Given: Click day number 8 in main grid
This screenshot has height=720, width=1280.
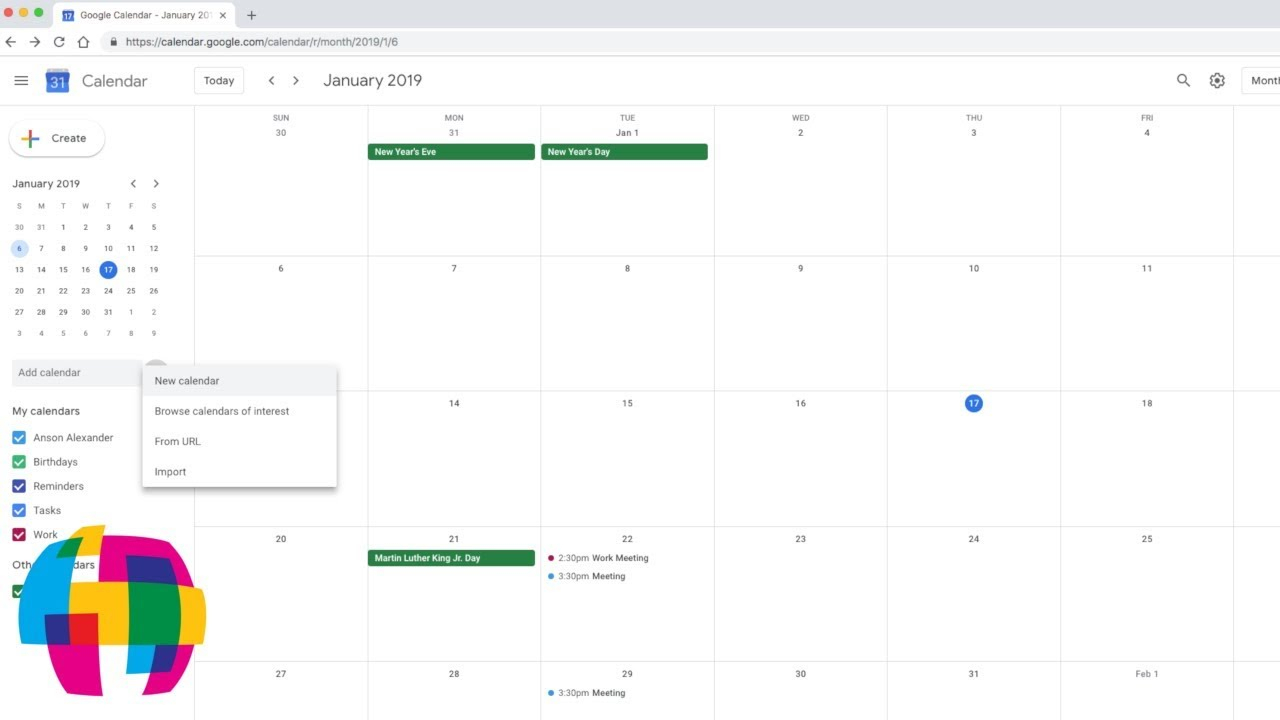Looking at the screenshot, I should pos(627,268).
